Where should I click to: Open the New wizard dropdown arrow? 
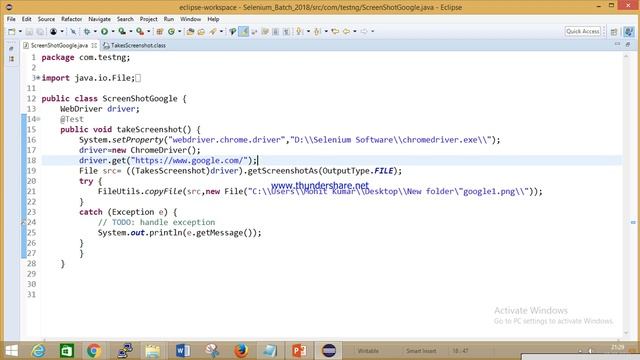click(x=20, y=31)
